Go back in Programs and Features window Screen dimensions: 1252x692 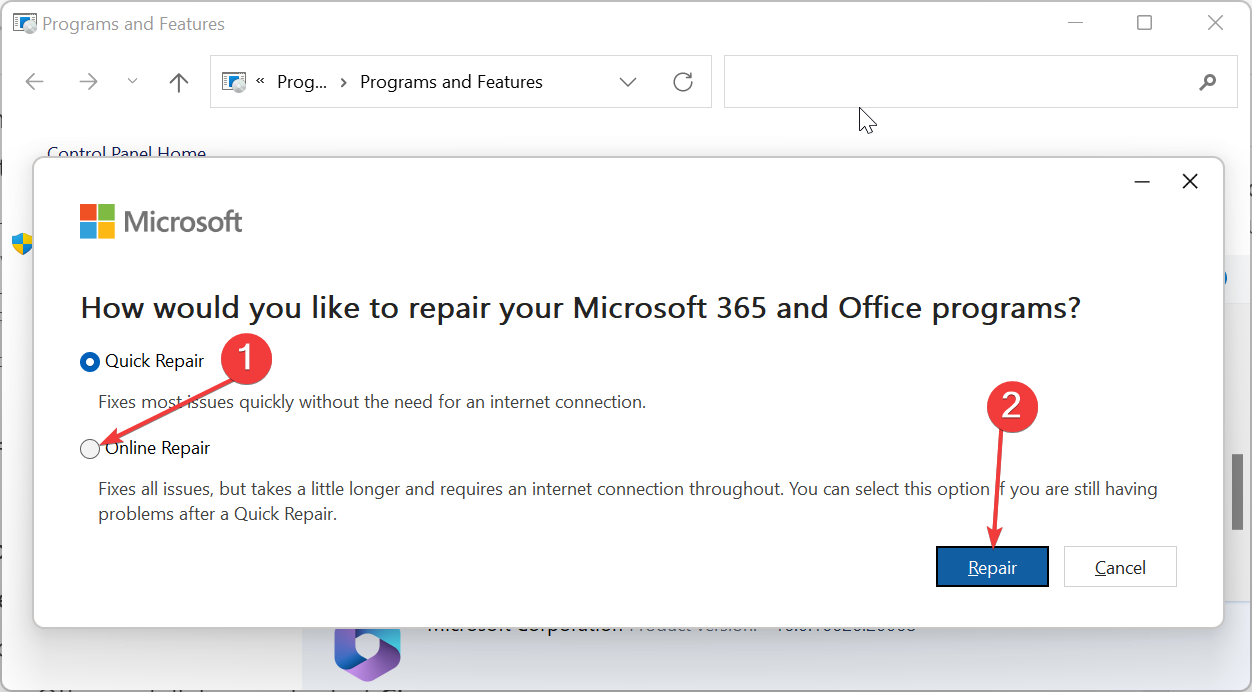[x=35, y=82]
